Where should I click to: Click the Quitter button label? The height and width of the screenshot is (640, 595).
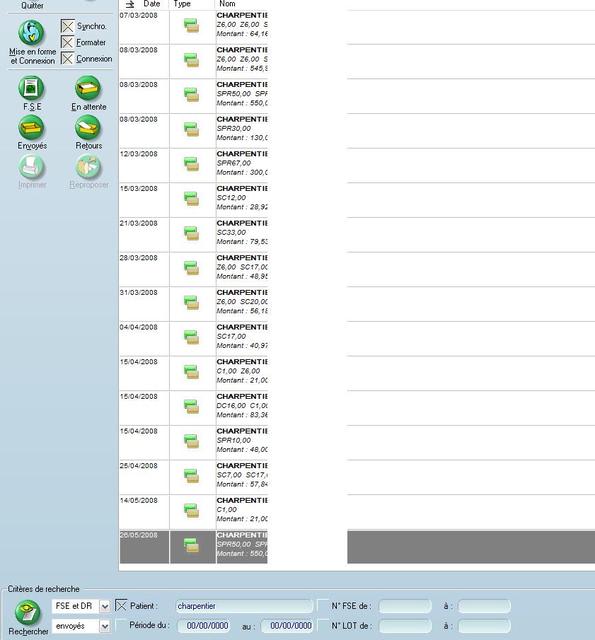[32, 6]
